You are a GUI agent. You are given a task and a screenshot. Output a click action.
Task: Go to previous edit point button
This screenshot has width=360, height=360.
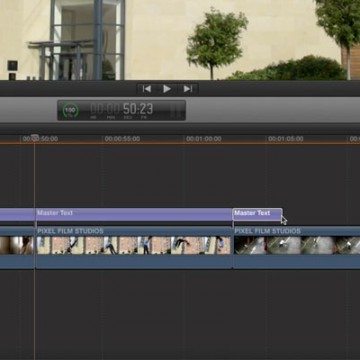(147, 89)
